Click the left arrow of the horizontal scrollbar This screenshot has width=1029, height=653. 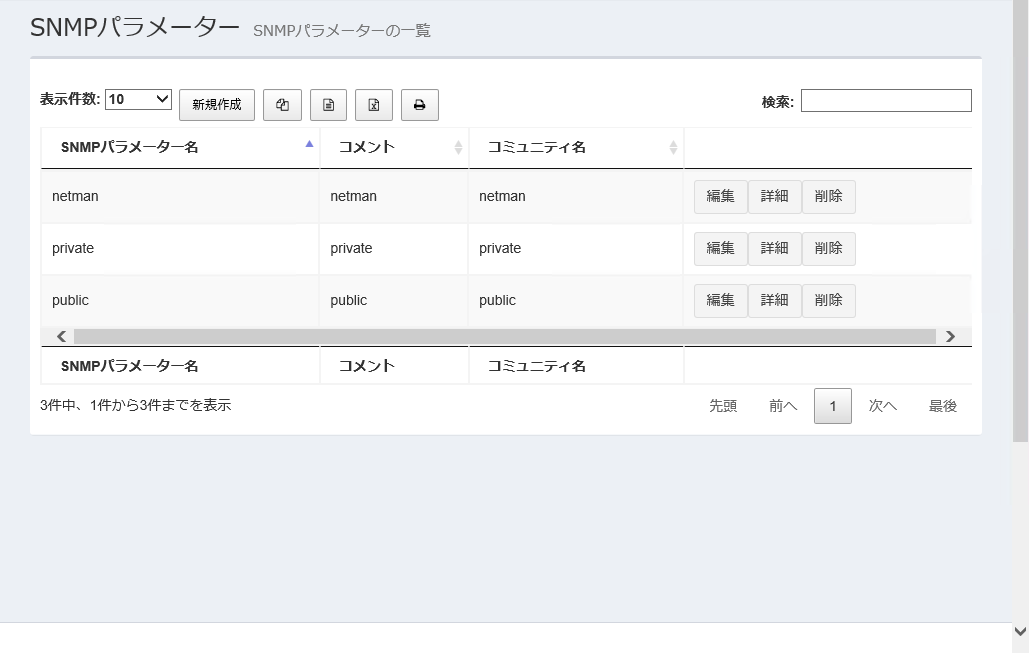pyautogui.click(x=61, y=336)
